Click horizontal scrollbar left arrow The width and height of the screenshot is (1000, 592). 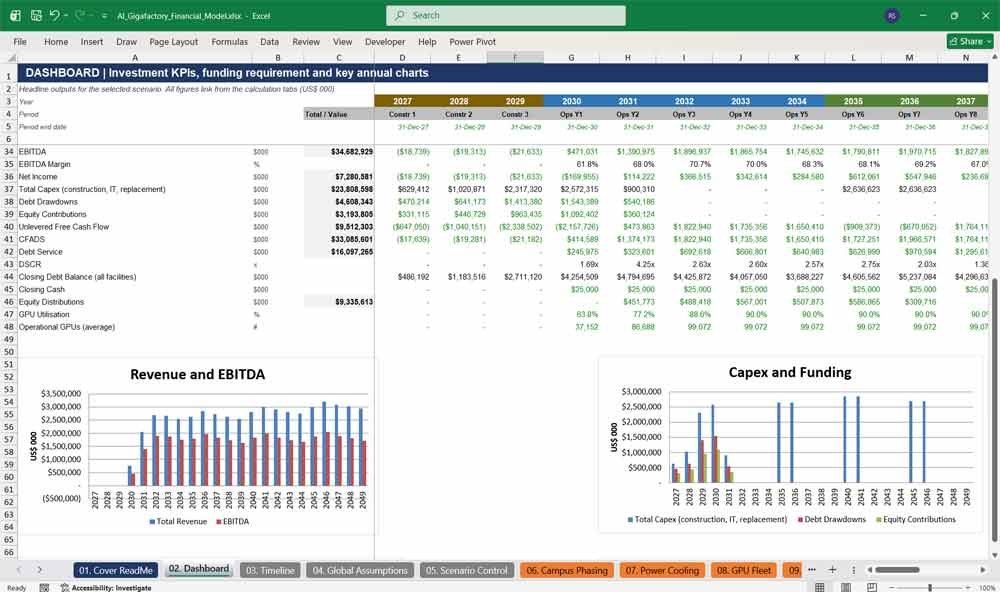[x=869, y=570]
